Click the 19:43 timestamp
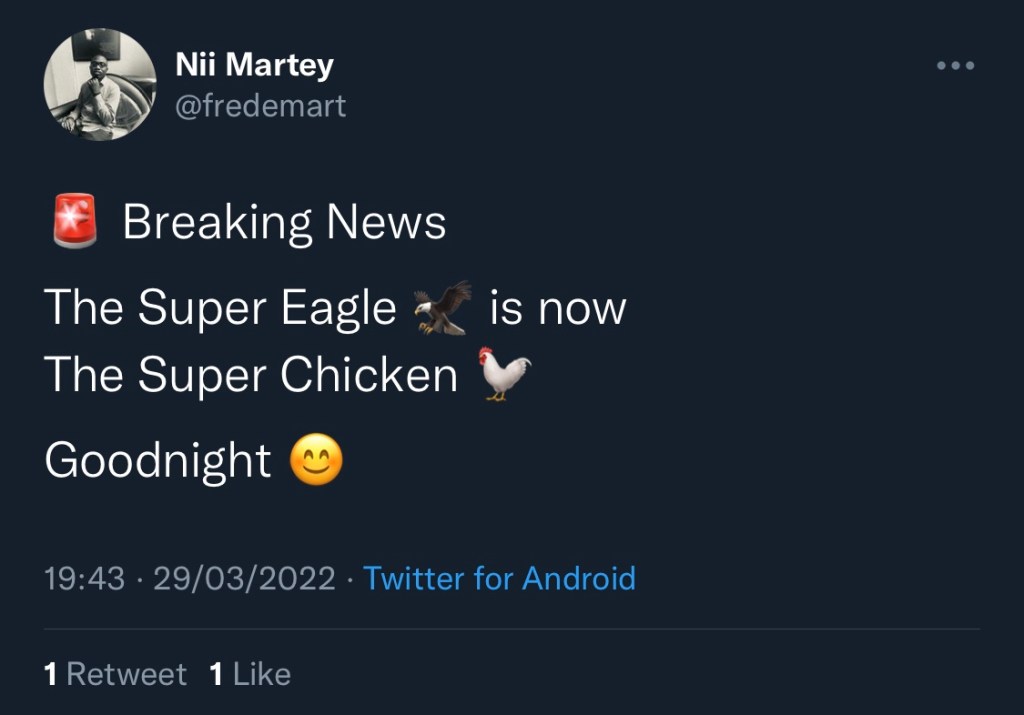Viewport: 1024px width, 715px height. [85, 578]
